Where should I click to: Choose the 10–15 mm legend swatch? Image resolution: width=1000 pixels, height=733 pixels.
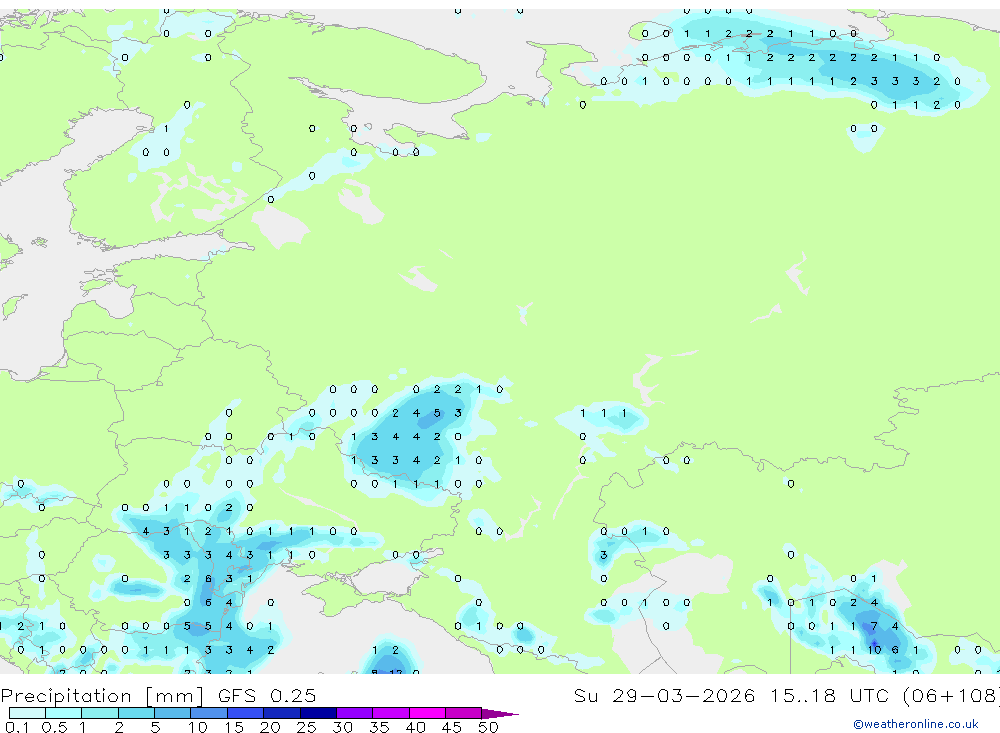click(x=209, y=713)
